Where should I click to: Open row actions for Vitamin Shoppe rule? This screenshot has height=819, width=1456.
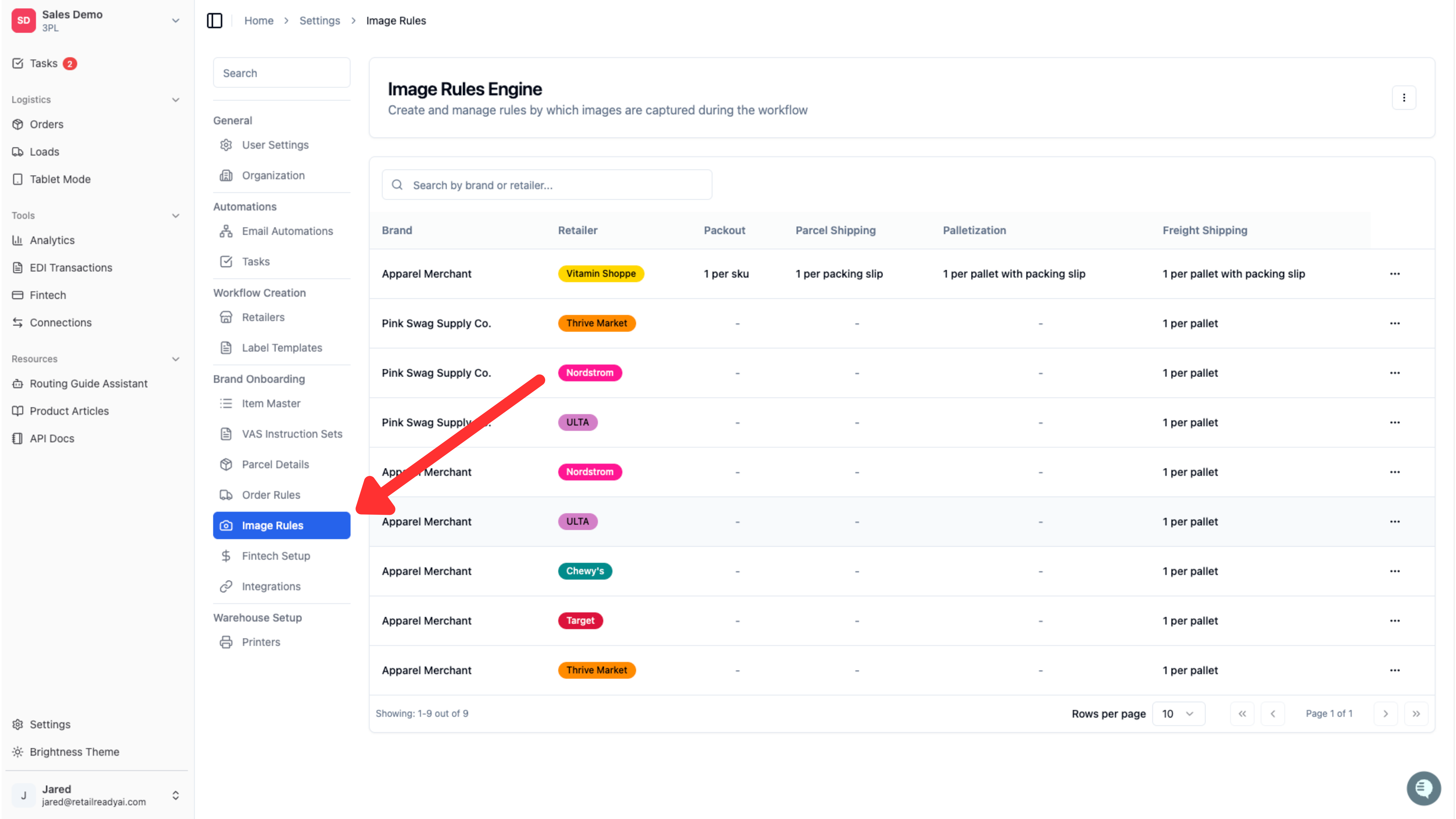click(1395, 274)
